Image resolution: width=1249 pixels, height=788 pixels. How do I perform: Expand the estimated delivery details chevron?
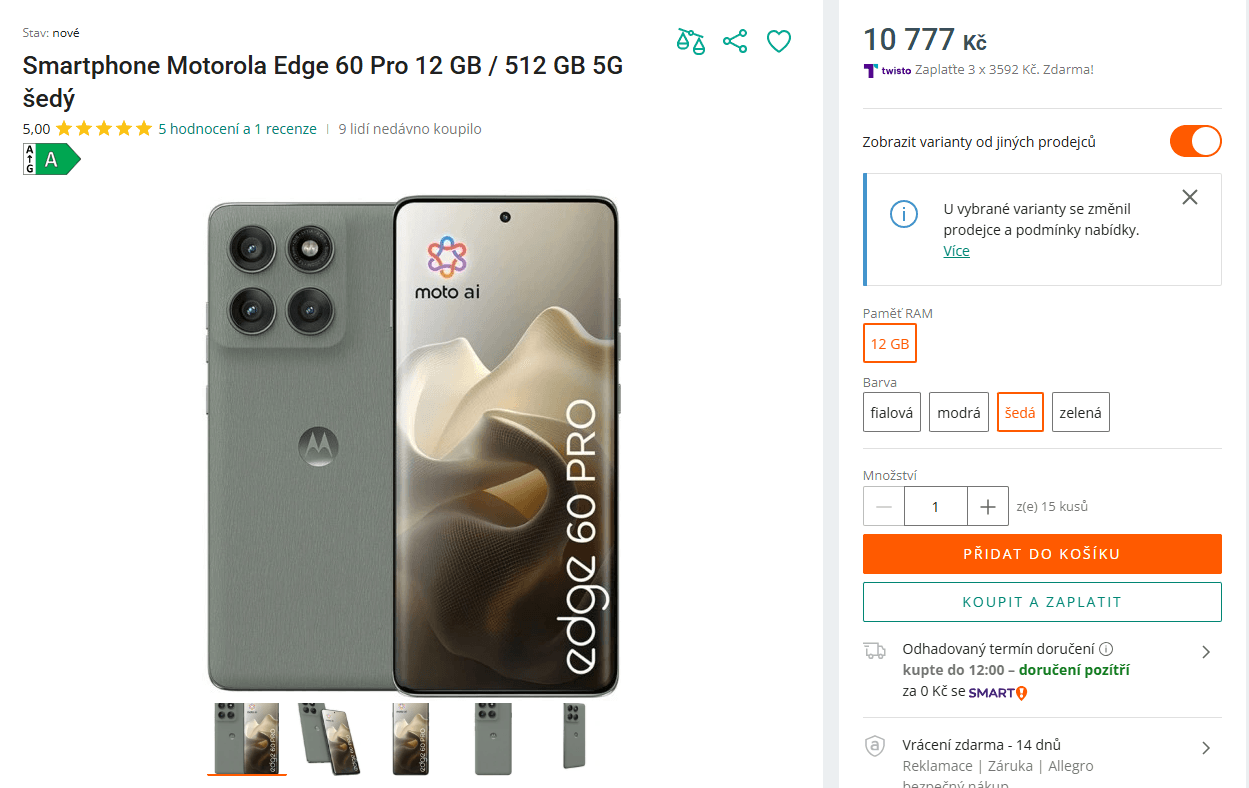click(x=1206, y=652)
